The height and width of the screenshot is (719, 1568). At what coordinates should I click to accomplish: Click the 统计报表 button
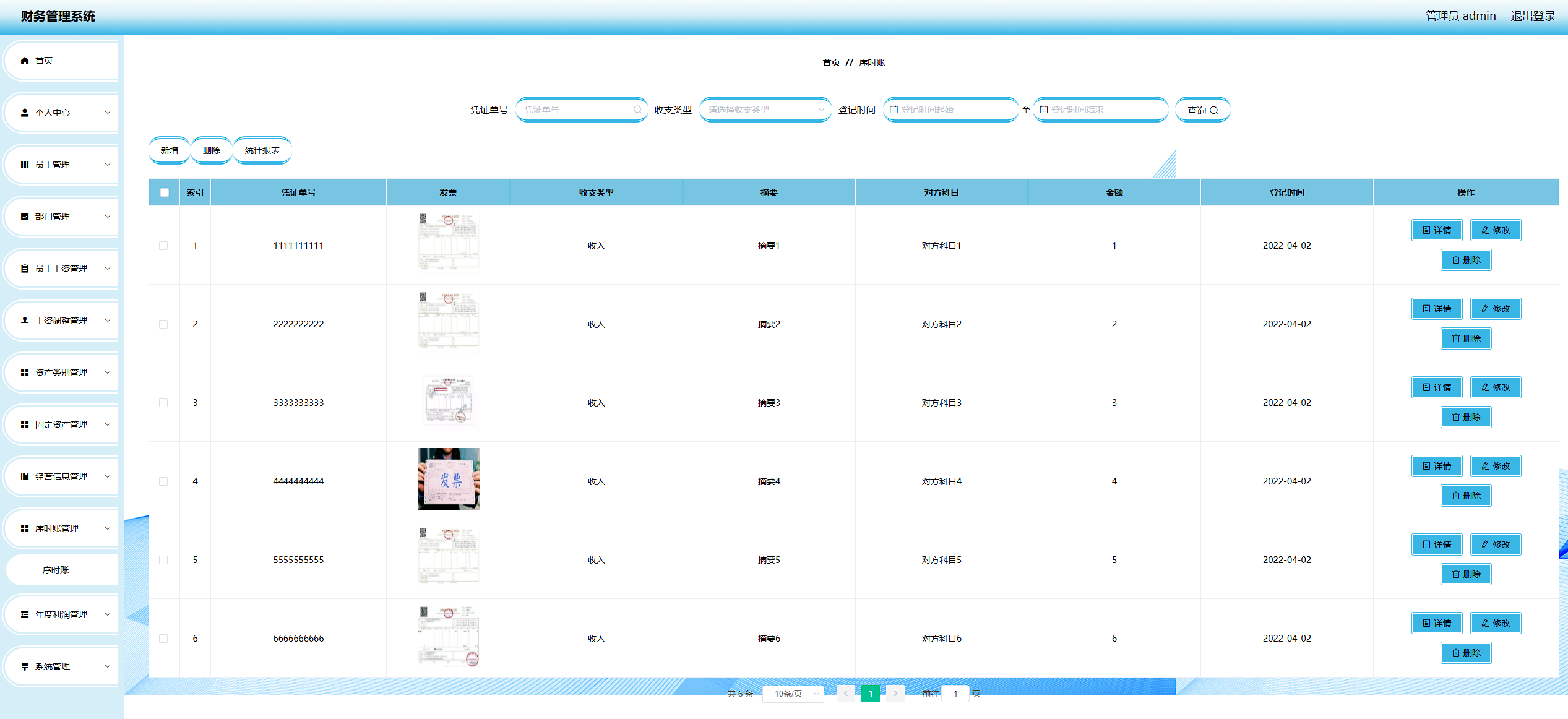pos(262,150)
